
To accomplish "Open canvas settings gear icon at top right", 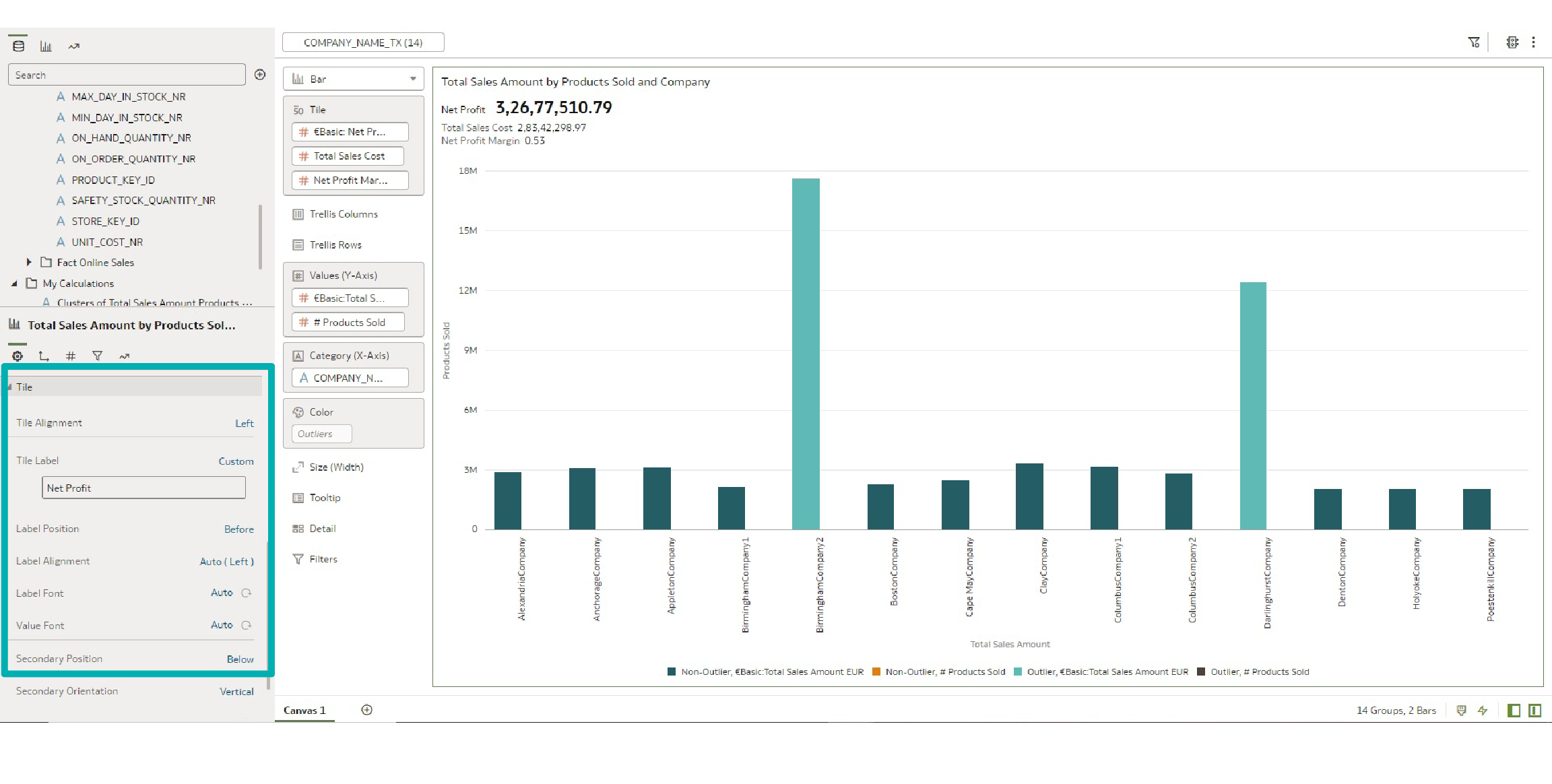I will click(x=1512, y=42).
